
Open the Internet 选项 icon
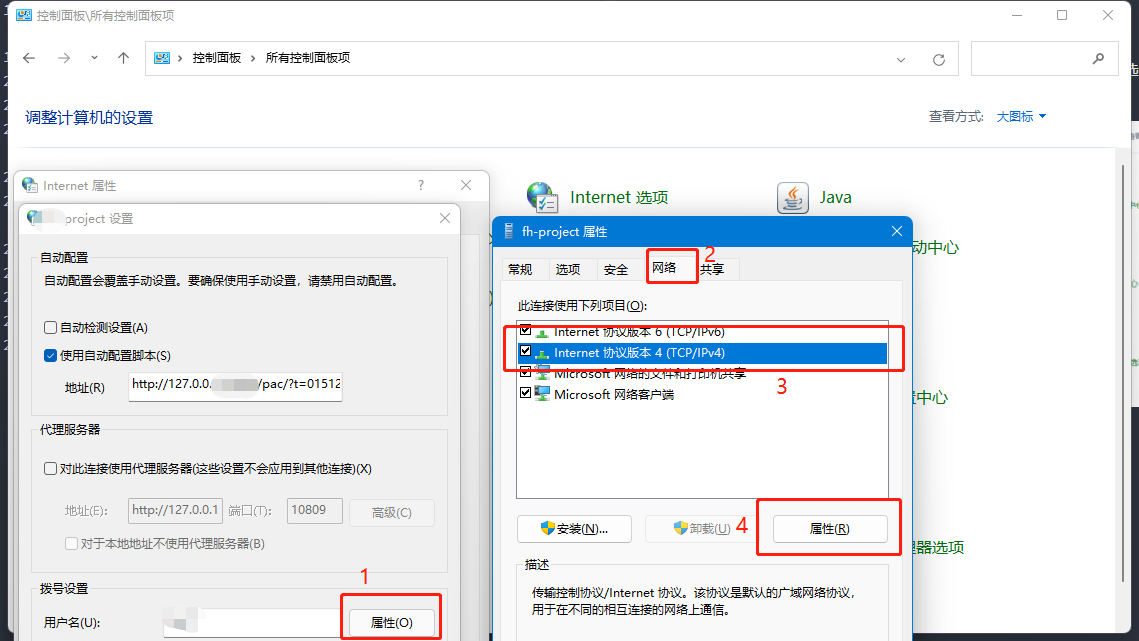[541, 197]
